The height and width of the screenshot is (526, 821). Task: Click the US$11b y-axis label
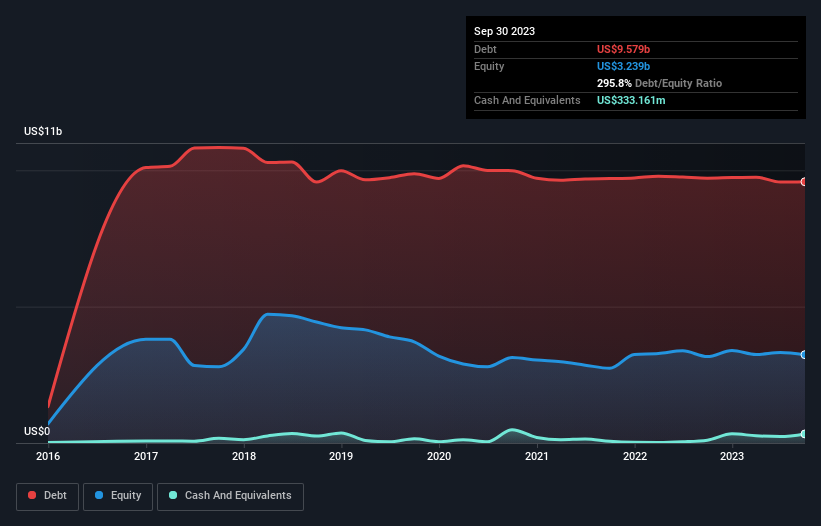click(x=43, y=131)
